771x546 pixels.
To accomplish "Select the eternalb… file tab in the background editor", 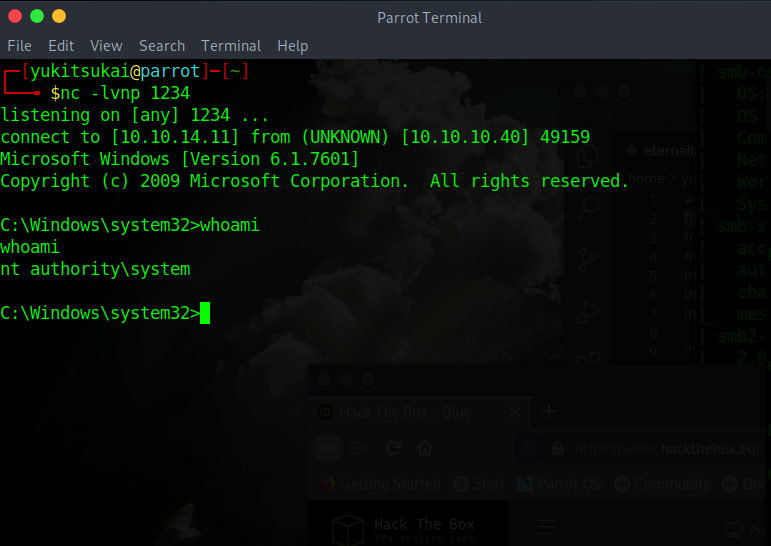I will click(662, 150).
